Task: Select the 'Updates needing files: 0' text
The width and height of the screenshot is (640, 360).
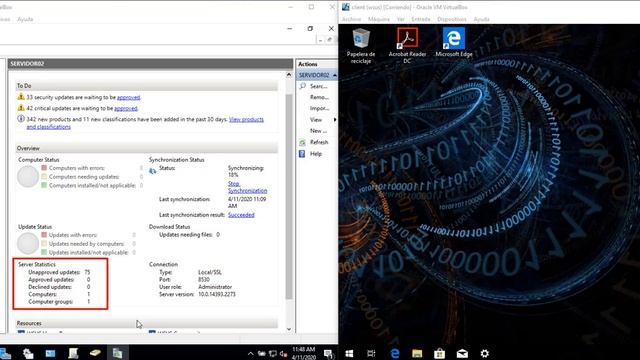Action: point(189,235)
